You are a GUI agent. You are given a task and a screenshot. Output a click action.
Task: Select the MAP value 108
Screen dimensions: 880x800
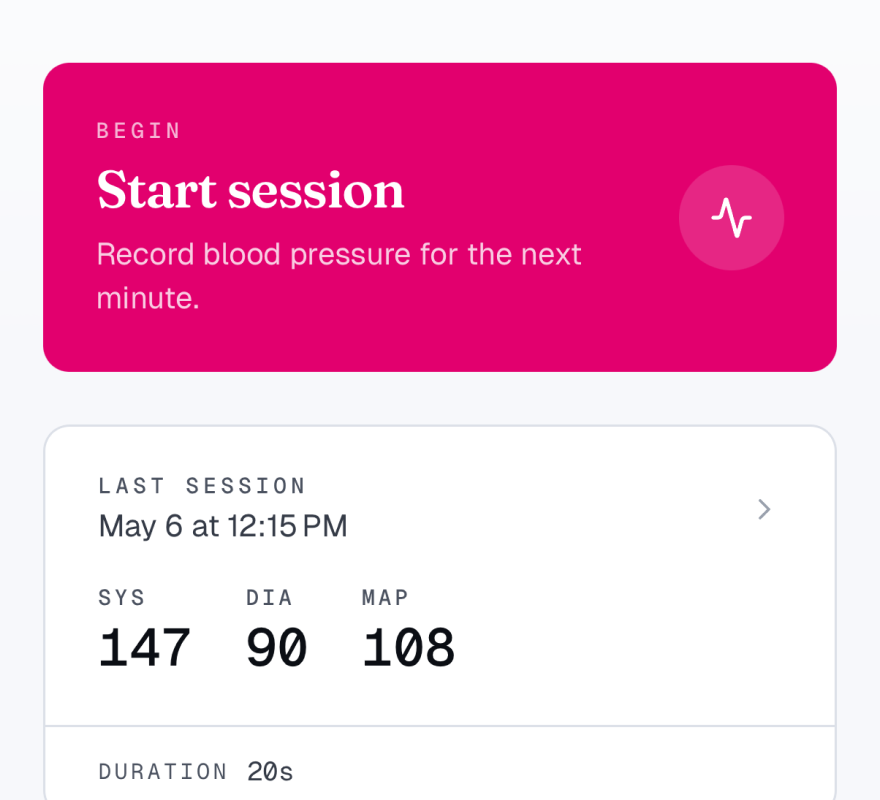pos(408,648)
